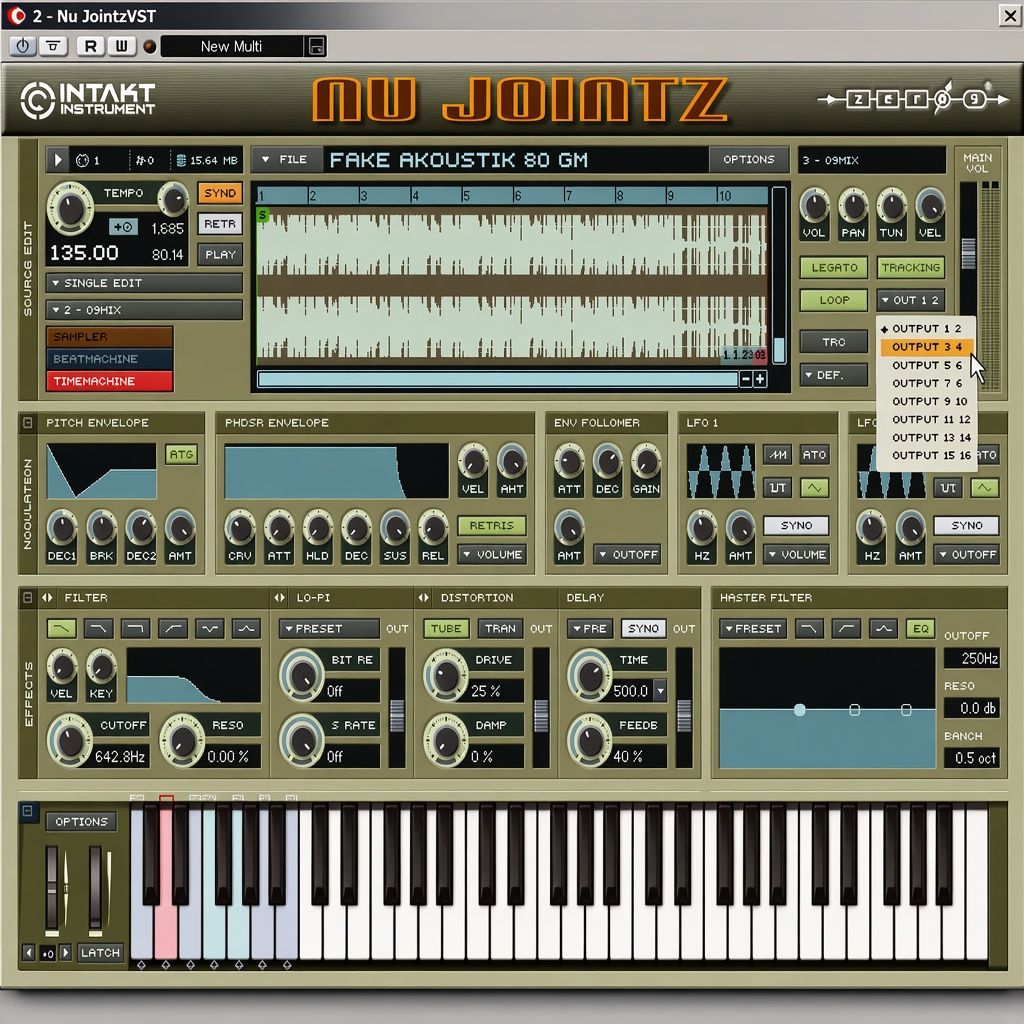Toggle the TRACKING button
Viewport: 1024px width, 1024px height.
pos(910,268)
